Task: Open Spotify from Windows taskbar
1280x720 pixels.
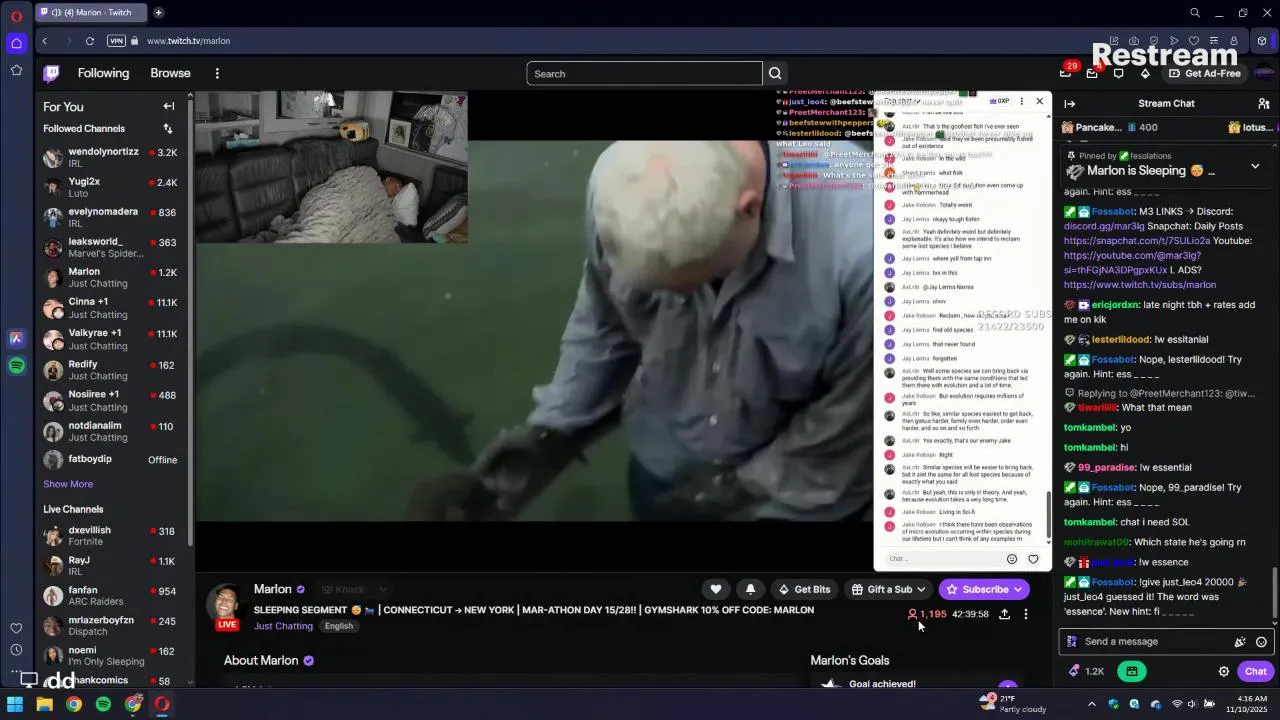Action: (103, 705)
